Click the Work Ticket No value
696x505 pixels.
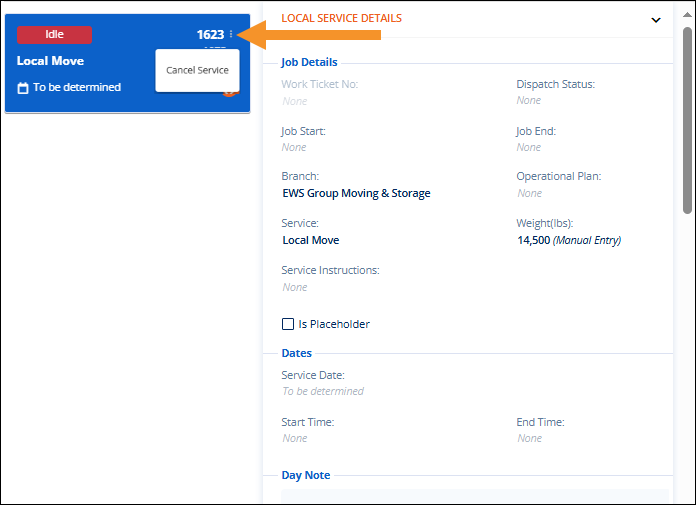294,101
